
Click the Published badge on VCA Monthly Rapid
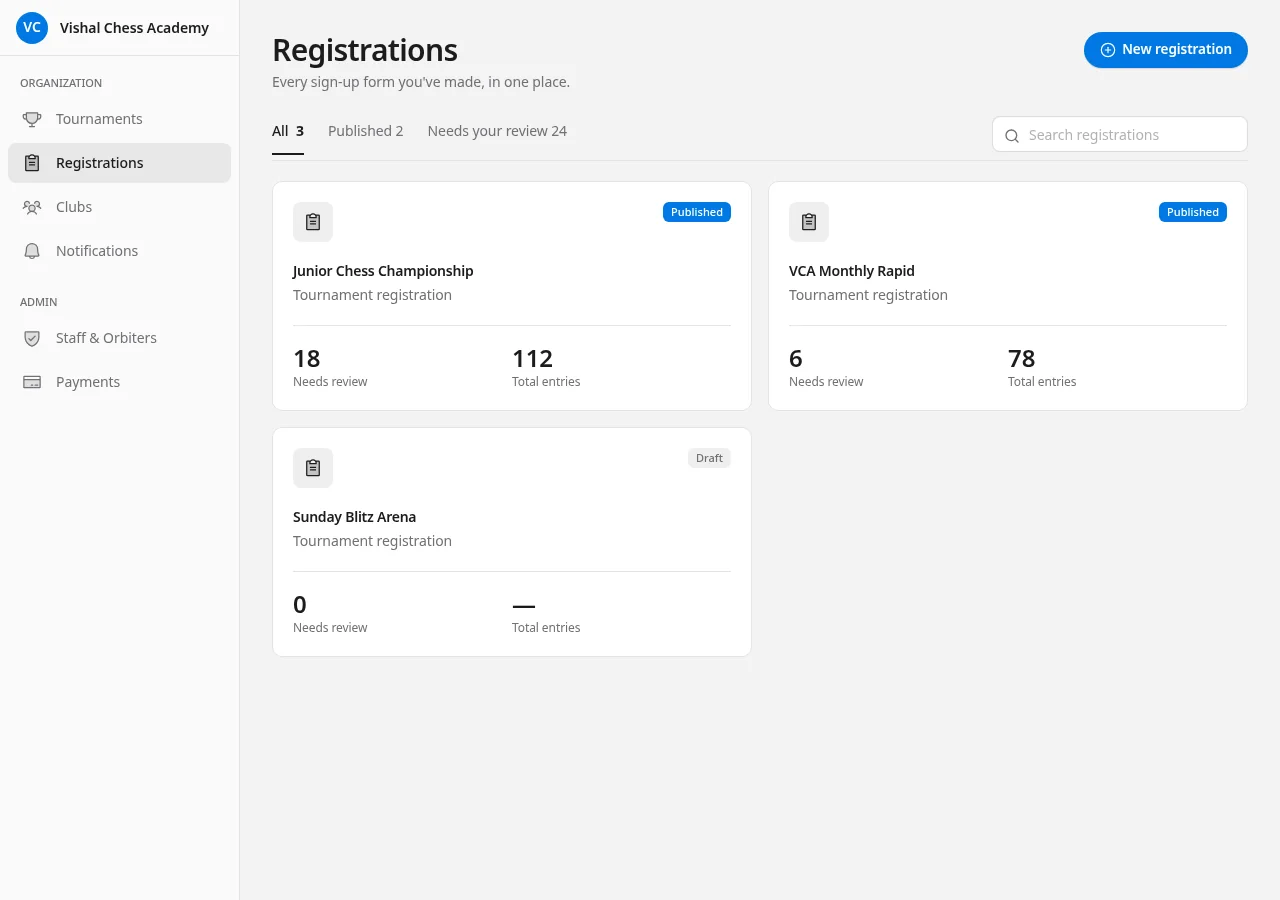click(1193, 212)
